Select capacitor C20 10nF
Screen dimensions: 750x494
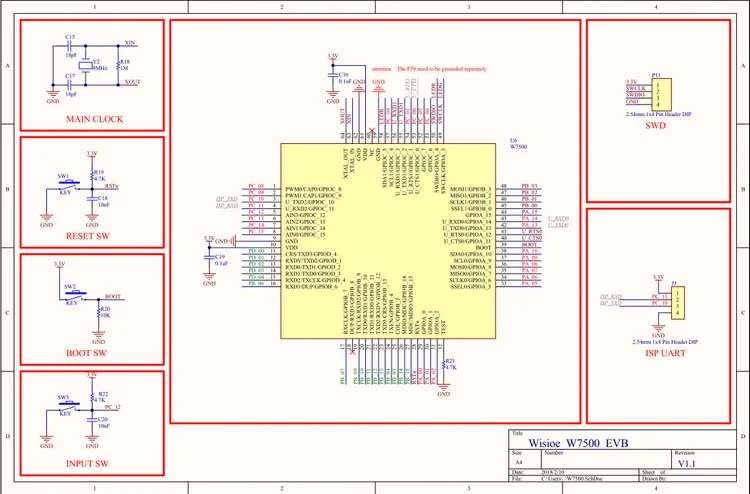coord(92,422)
